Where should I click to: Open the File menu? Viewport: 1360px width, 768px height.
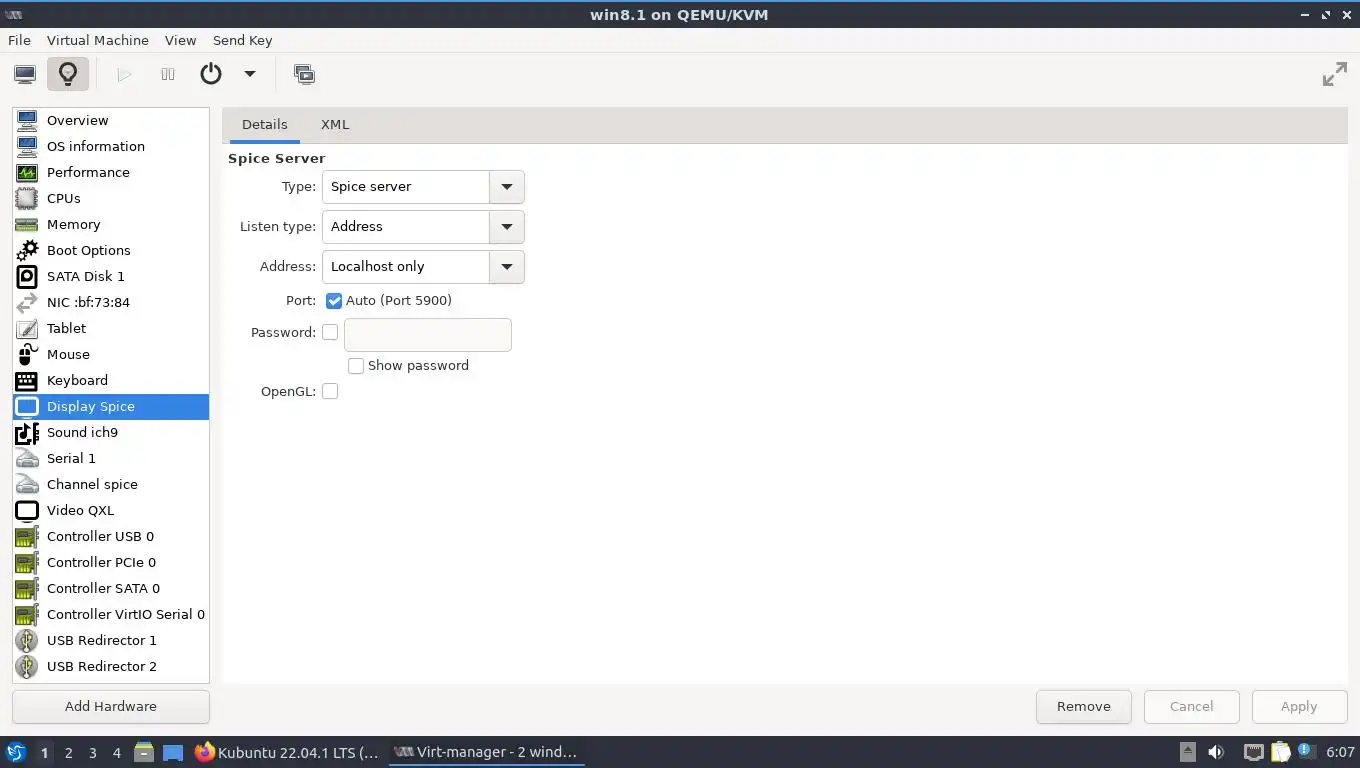click(19, 40)
